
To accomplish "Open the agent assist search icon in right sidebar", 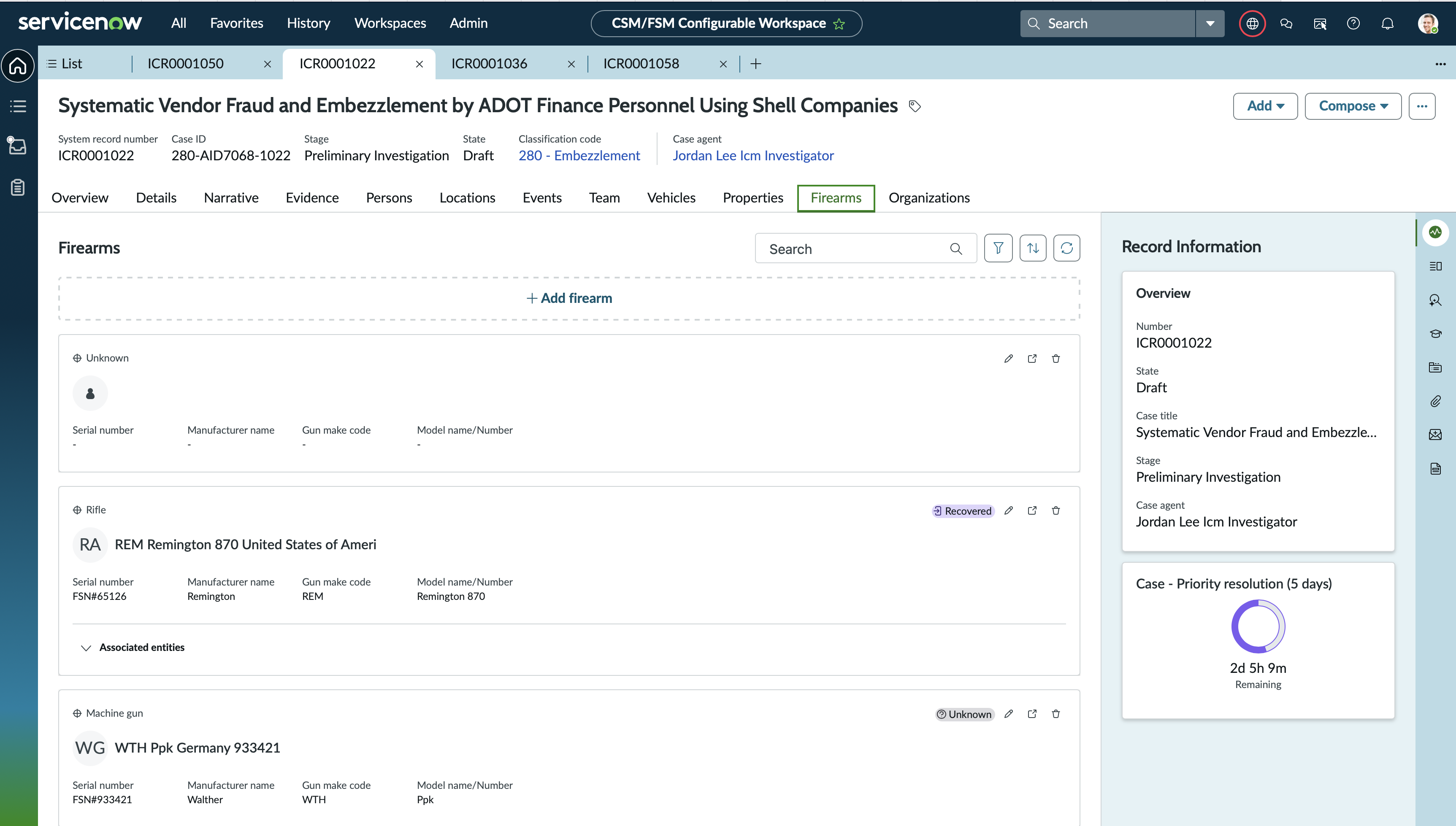I will point(1435,300).
